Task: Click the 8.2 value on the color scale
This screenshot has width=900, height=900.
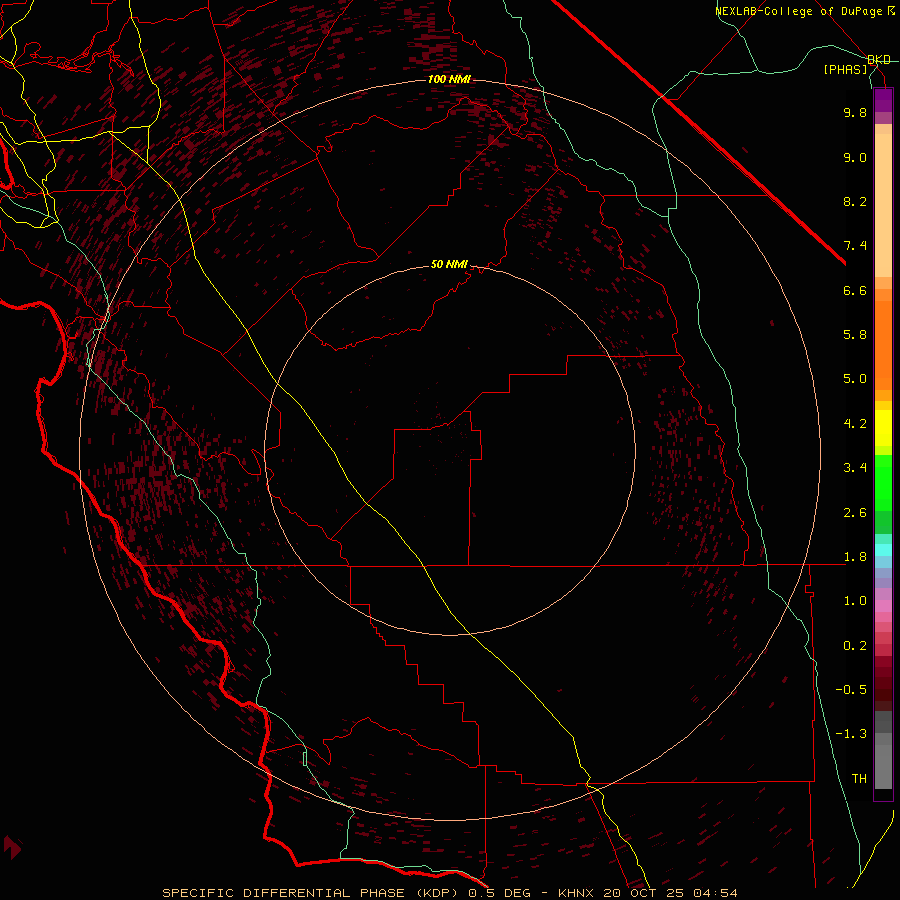Action: pos(855,201)
